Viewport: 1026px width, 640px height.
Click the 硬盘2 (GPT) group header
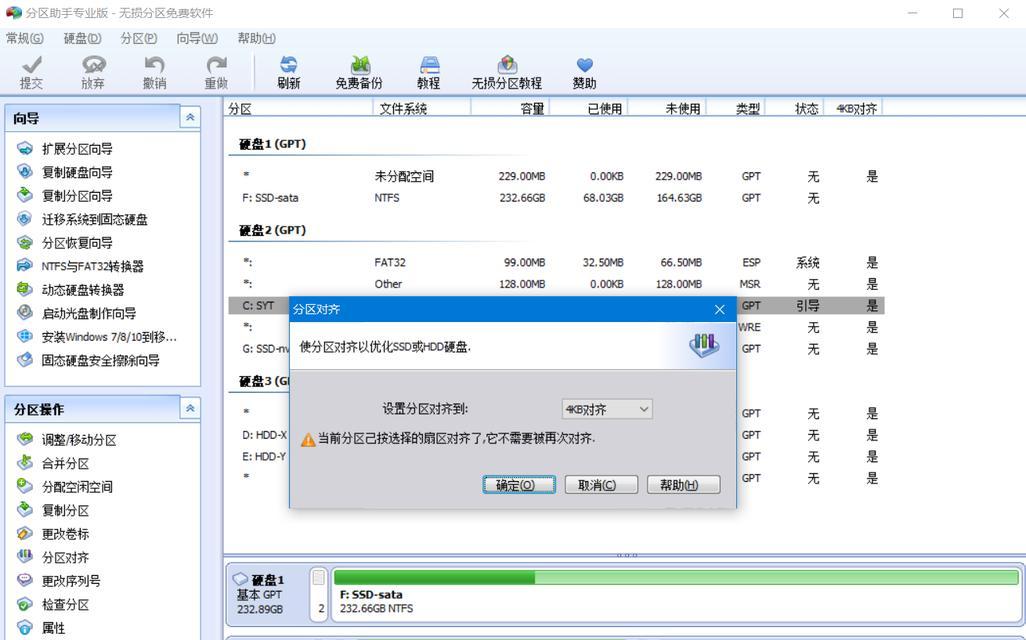tap(272, 230)
